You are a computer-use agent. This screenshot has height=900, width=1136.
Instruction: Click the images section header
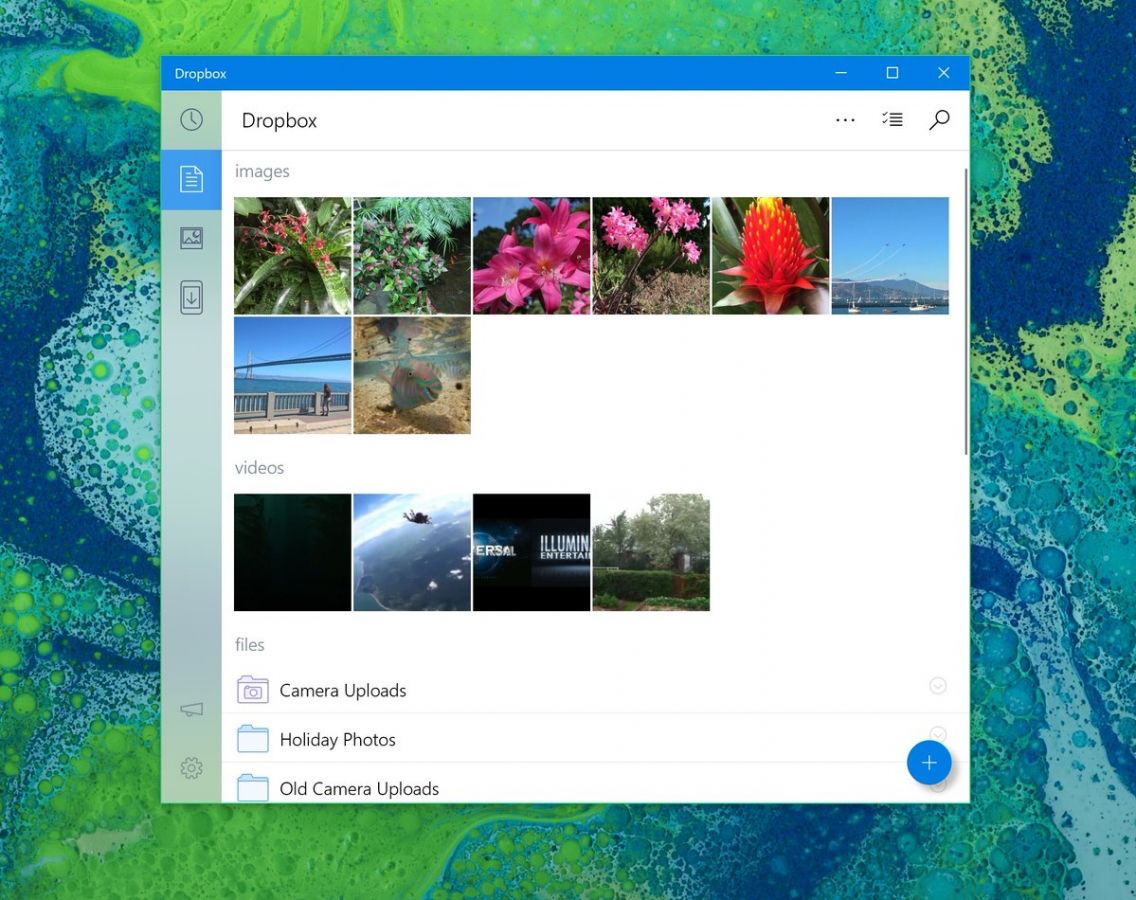[x=262, y=172]
